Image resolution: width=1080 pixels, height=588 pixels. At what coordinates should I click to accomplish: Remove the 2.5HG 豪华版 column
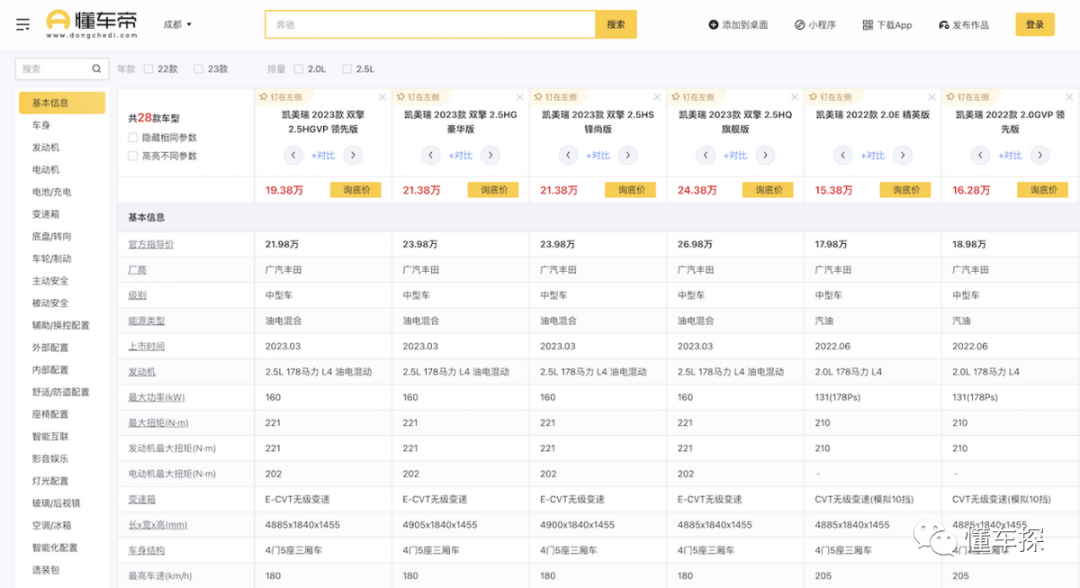point(520,97)
